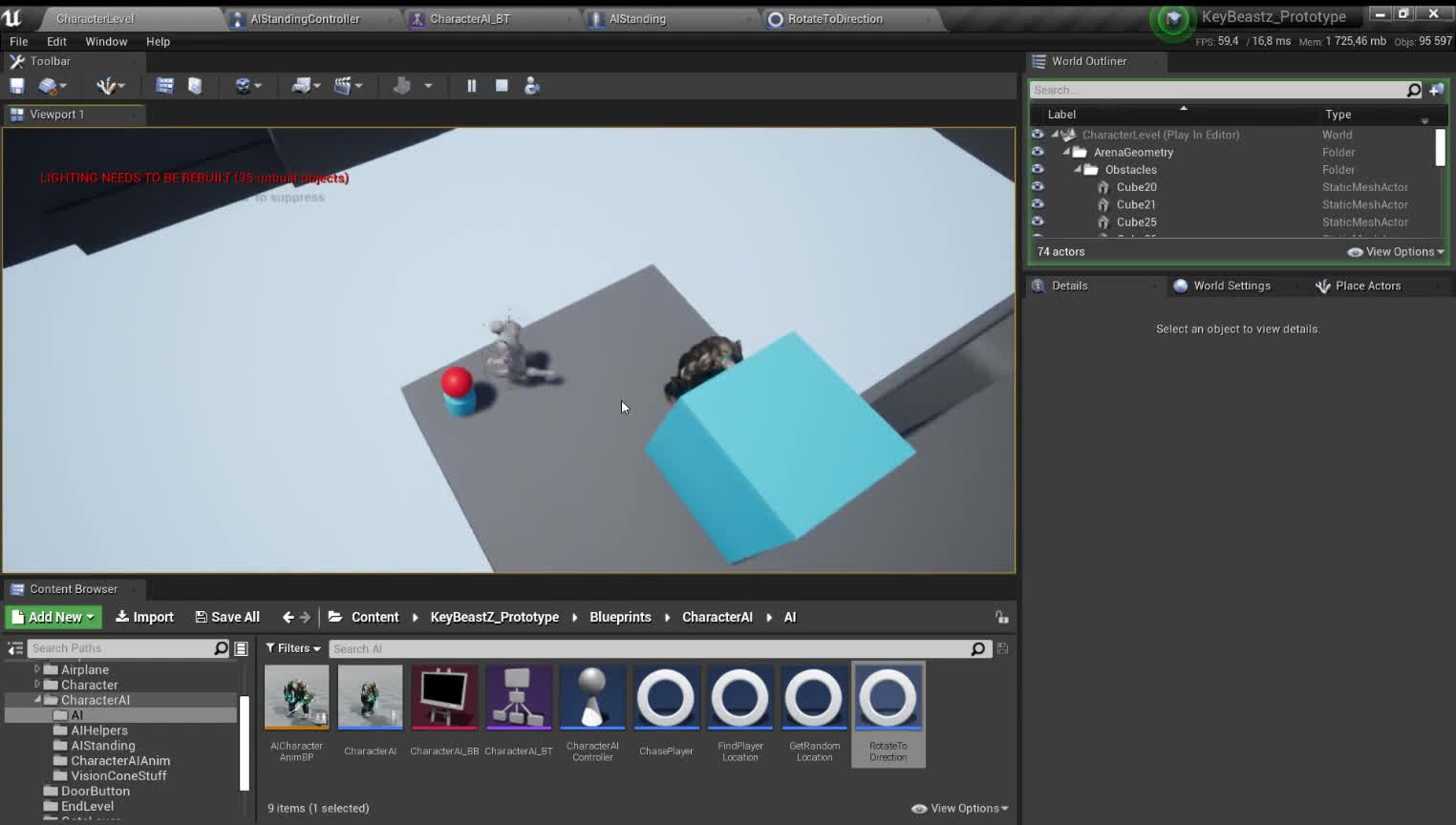Click the collections list icon beside Search Paths
Image resolution: width=1456 pixels, height=825 pixels.
coord(242,648)
